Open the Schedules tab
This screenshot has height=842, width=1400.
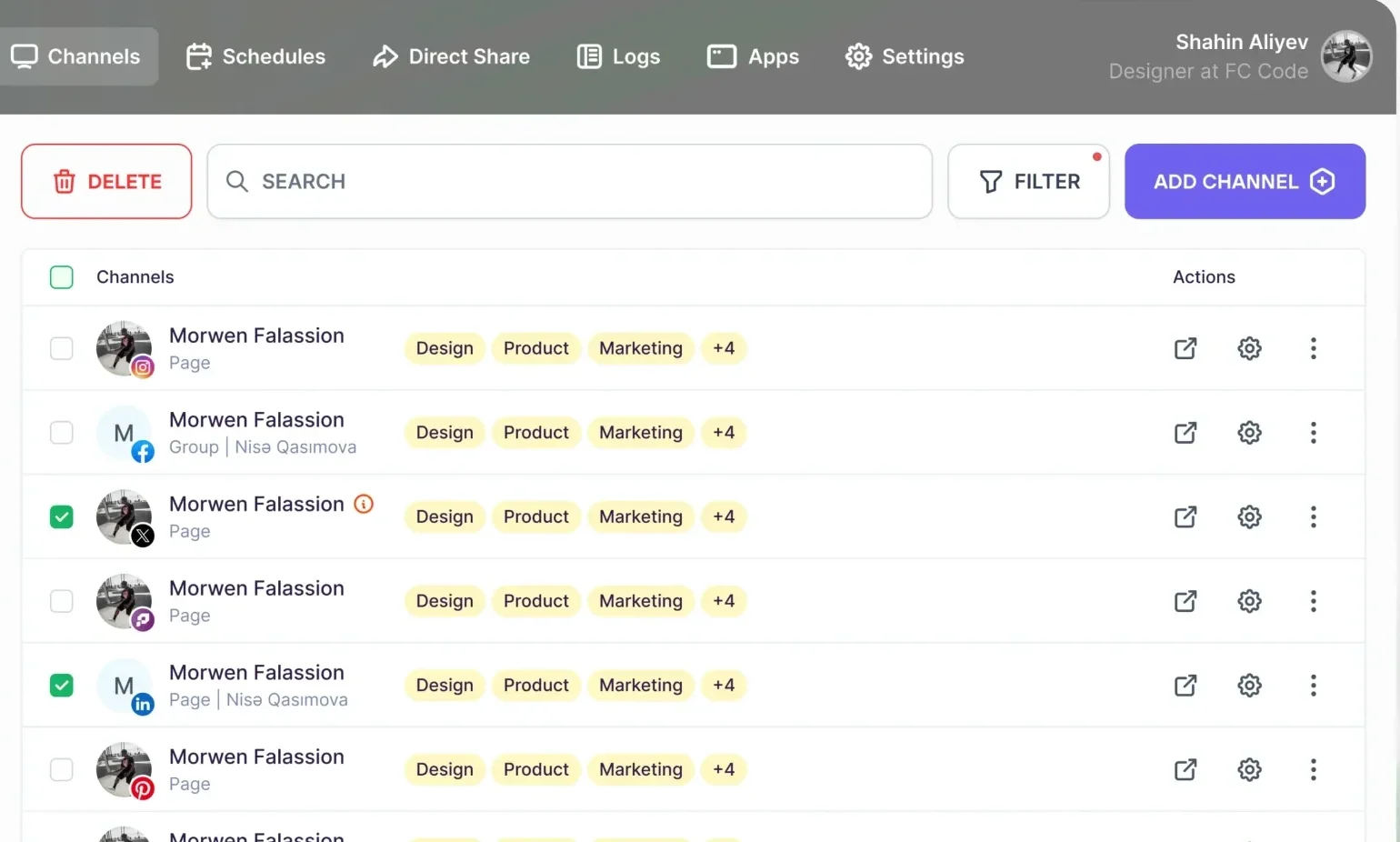pos(255,56)
